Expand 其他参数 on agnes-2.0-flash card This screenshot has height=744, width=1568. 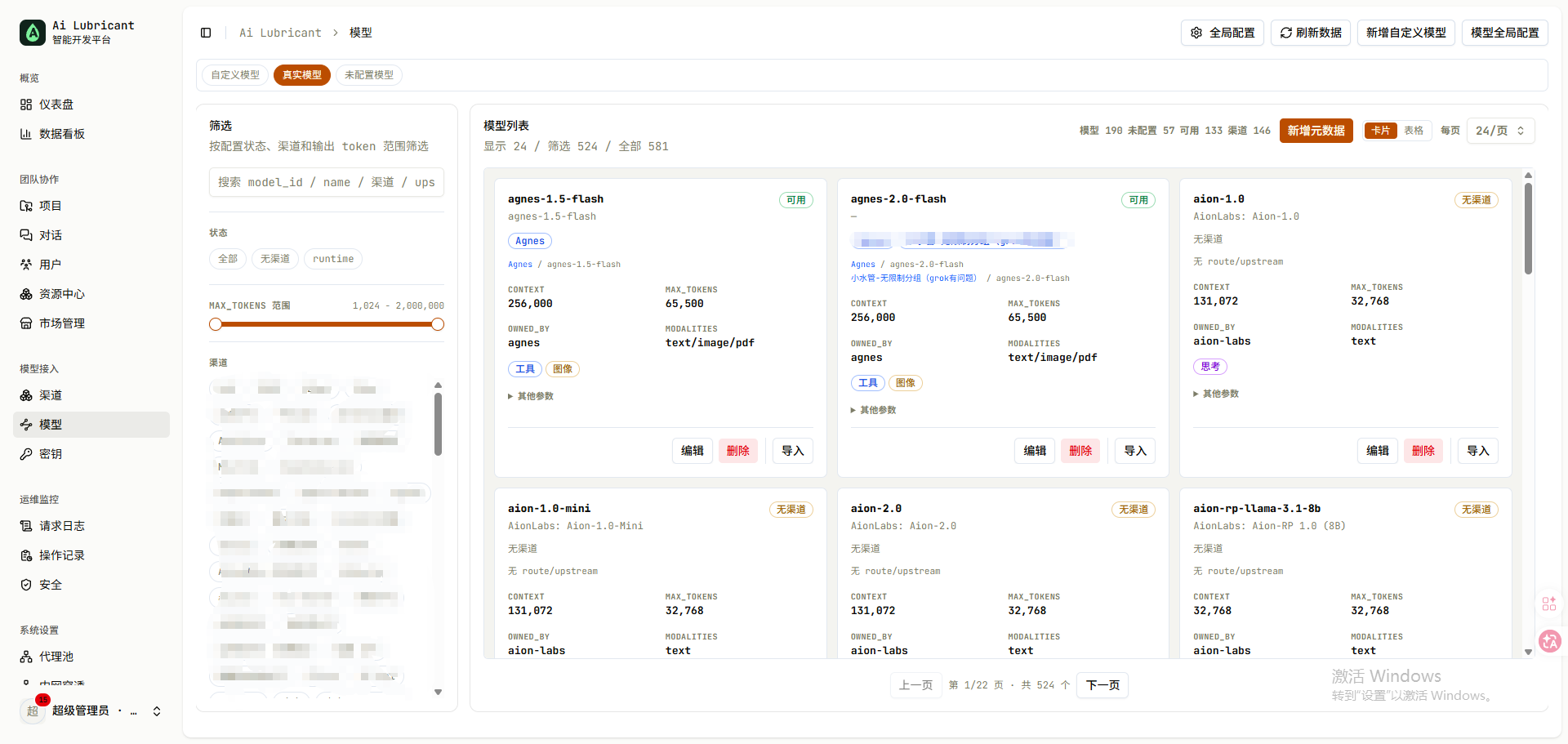coord(874,410)
